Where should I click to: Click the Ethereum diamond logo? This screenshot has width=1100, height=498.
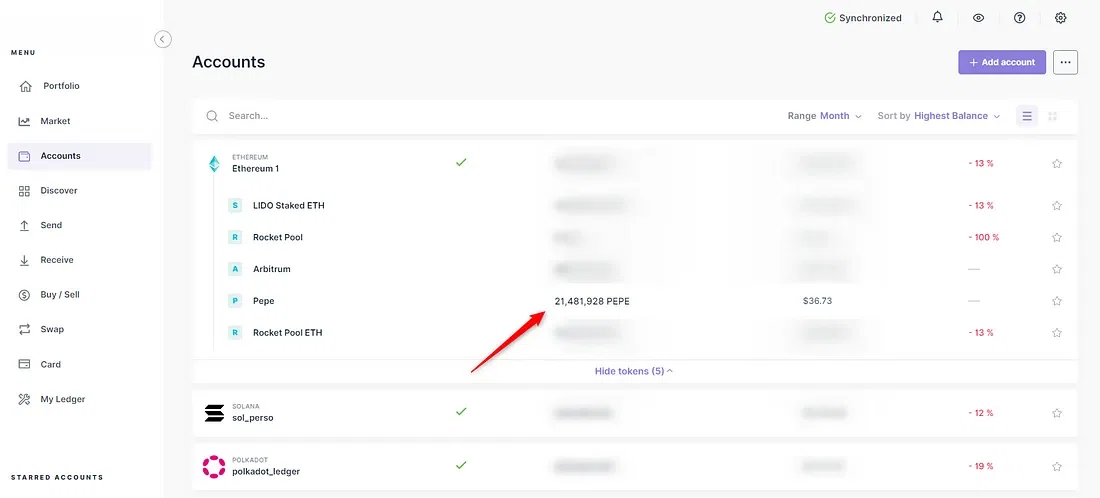pos(214,163)
